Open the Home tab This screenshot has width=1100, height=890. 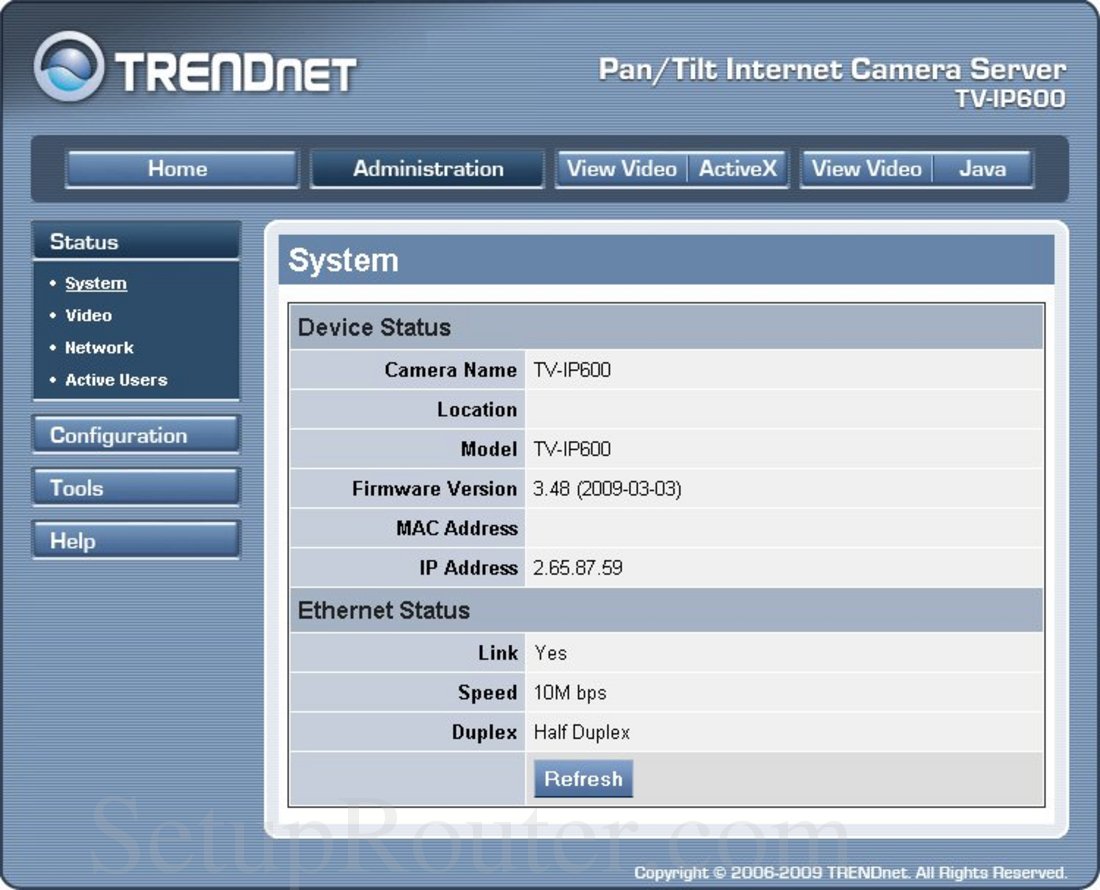[182, 169]
